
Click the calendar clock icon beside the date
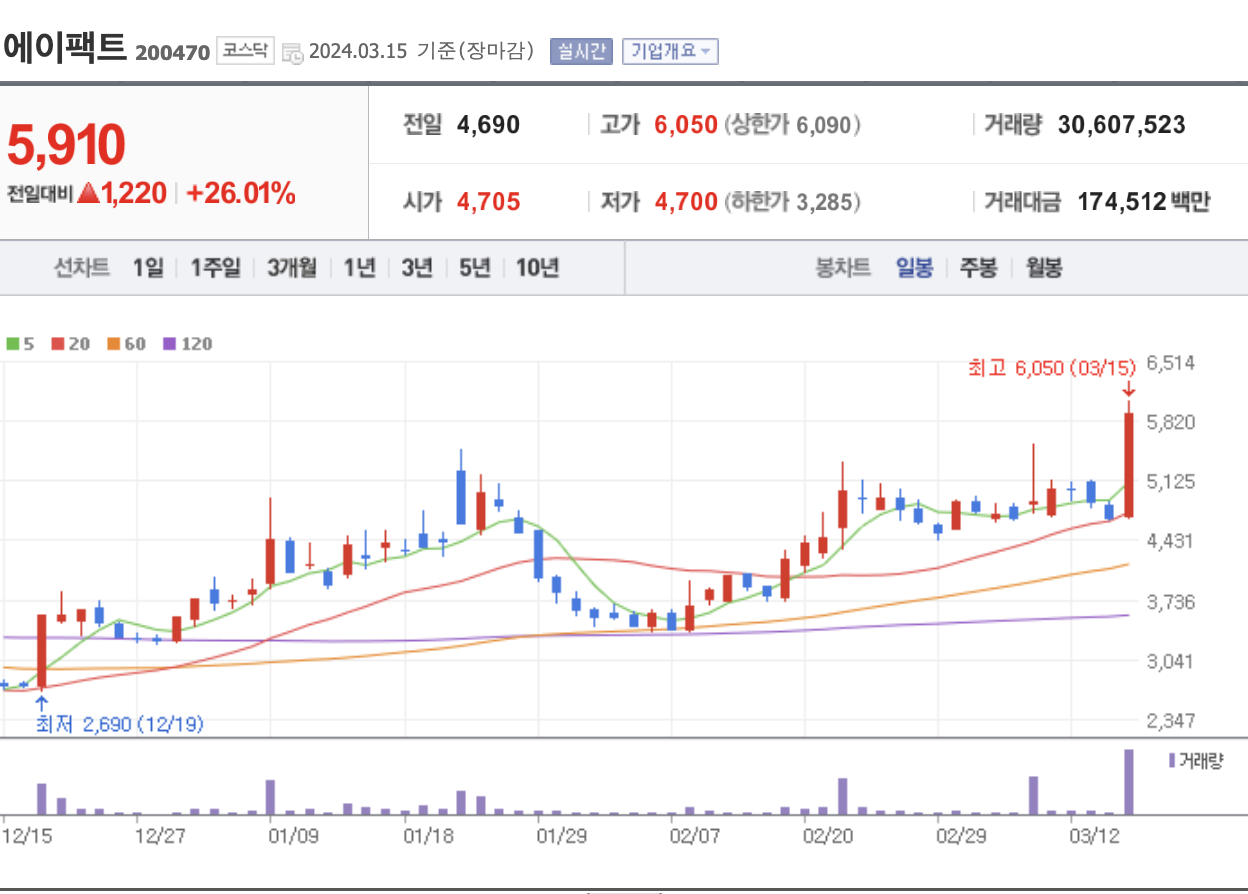tap(293, 52)
